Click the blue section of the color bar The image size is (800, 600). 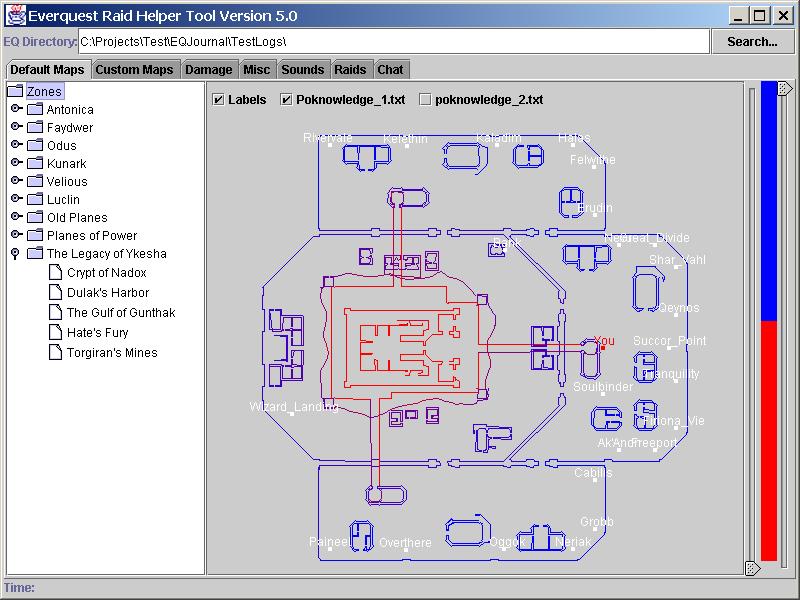click(x=769, y=201)
